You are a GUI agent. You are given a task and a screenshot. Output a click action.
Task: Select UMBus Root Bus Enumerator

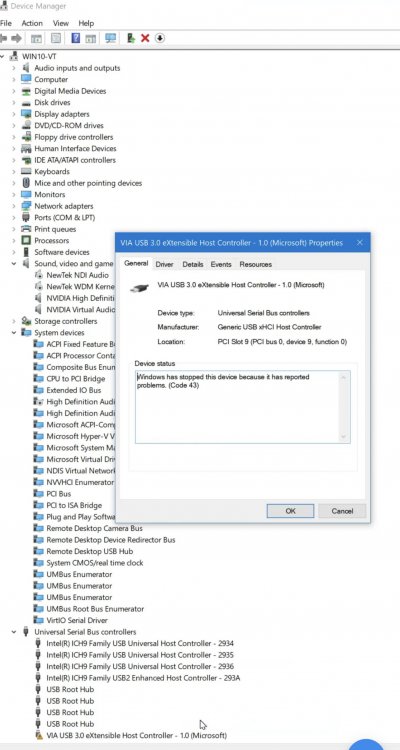coord(95,609)
